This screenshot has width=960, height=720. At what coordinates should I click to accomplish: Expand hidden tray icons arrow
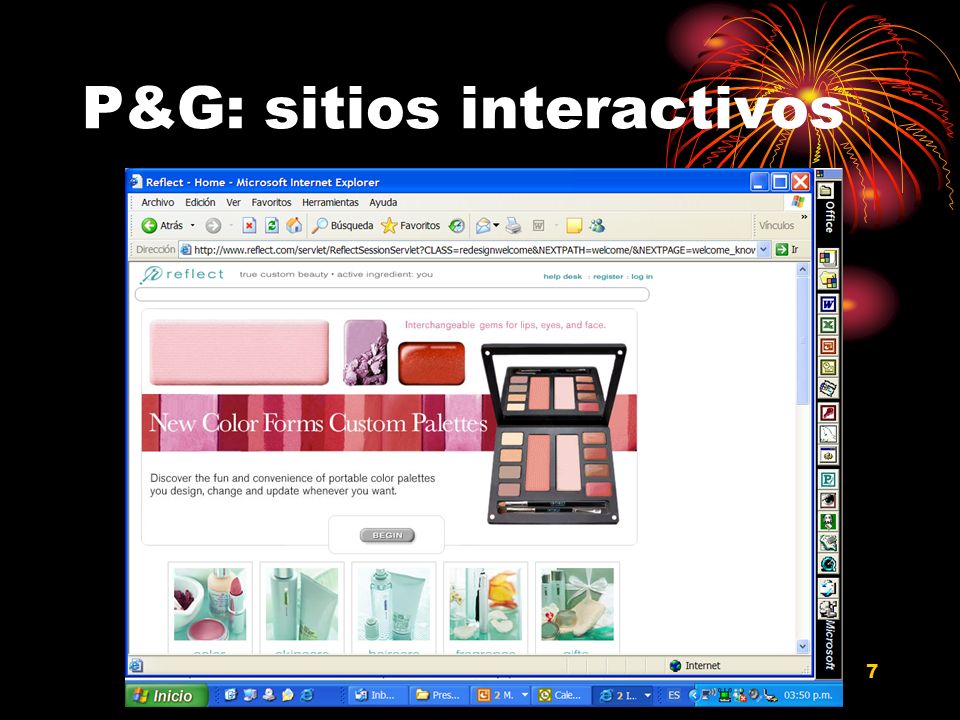(x=693, y=696)
